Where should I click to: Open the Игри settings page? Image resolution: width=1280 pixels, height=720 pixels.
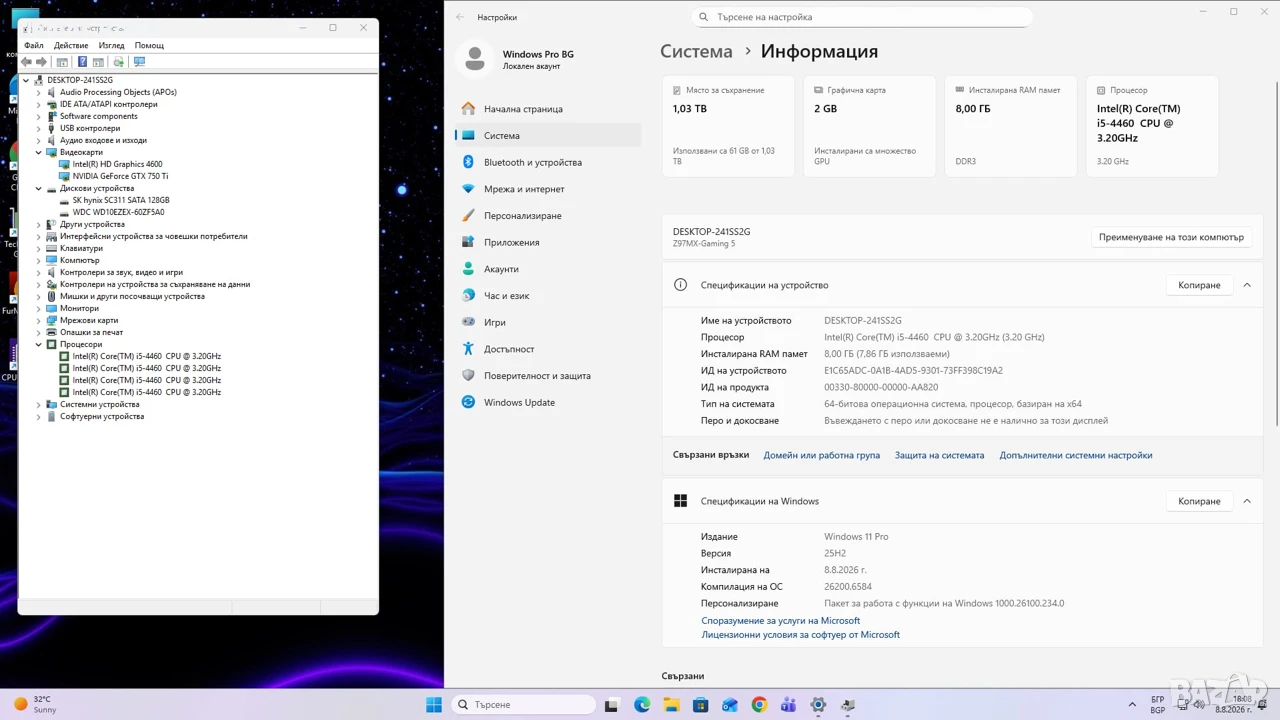[548, 322]
